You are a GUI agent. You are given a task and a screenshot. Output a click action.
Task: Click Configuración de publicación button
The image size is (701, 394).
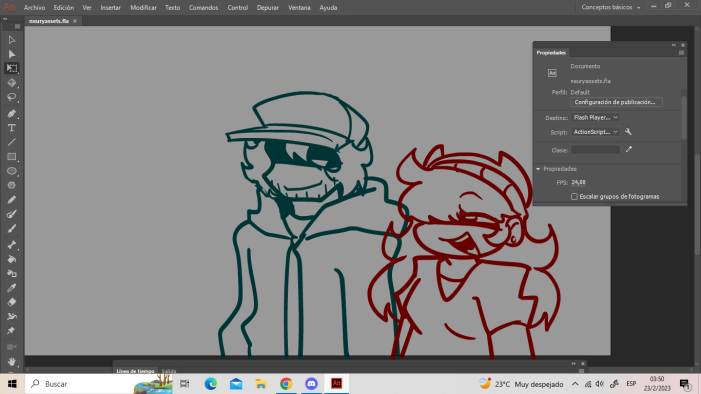click(616, 102)
